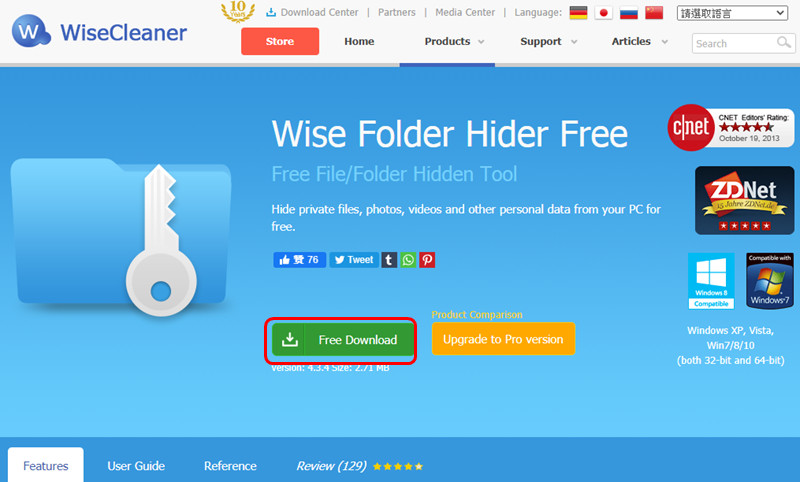Click the WiseCleaner logo
The image size is (800, 482).
[x=99, y=32]
